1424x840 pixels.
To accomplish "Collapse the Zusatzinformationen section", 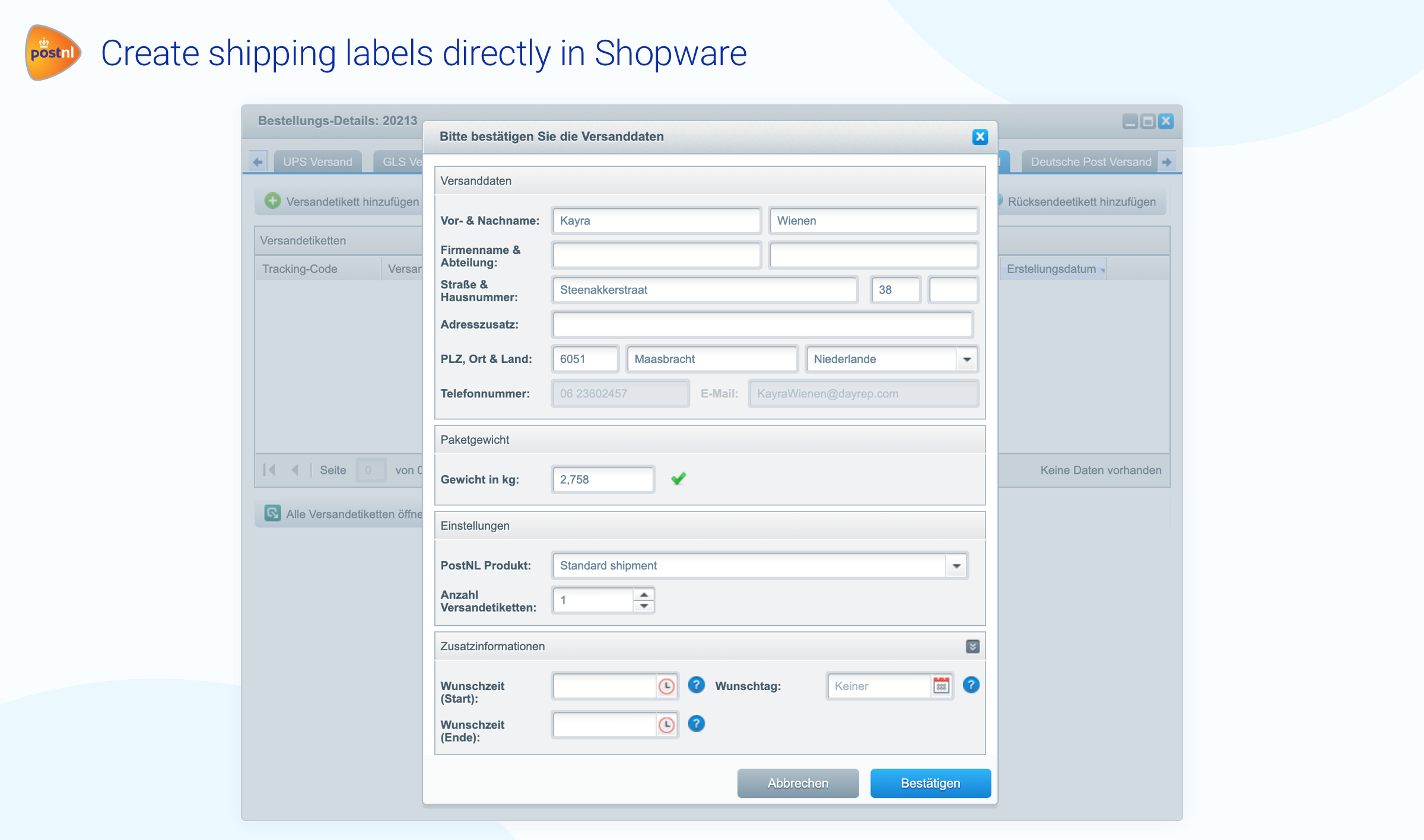I will 972,647.
